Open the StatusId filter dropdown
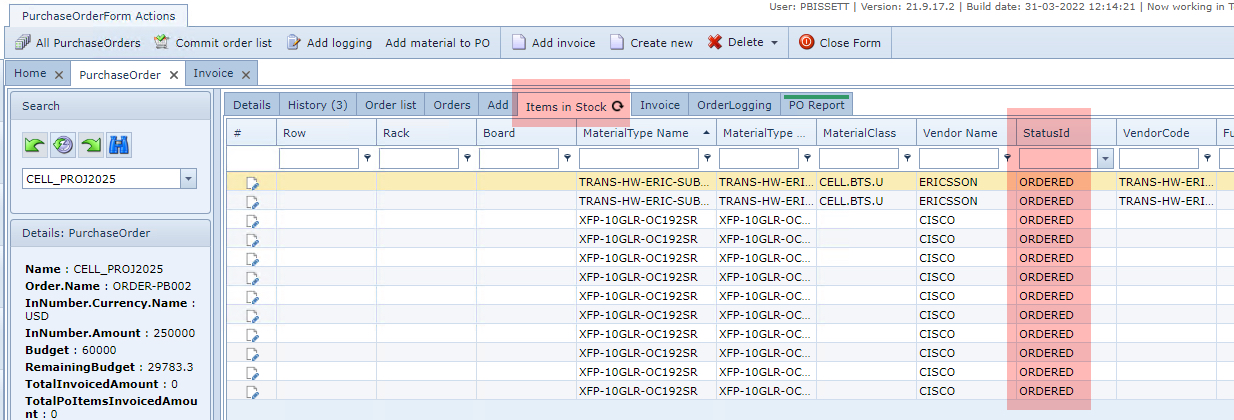This screenshot has height=420, width=1234. point(1105,159)
